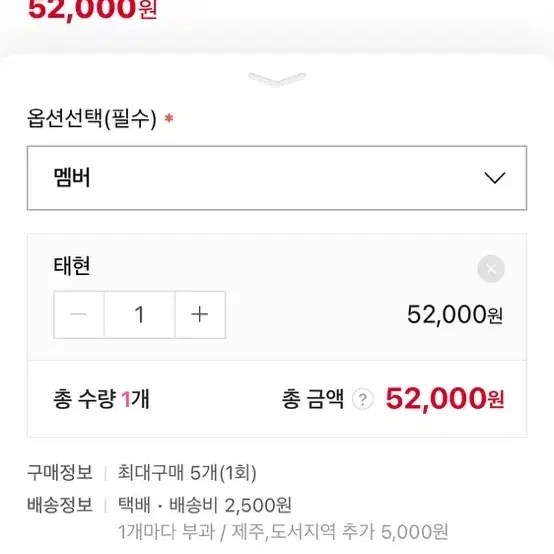Image resolution: width=554 pixels, height=554 pixels.
Task: Click the 배송정보 label
Action: tap(60, 505)
